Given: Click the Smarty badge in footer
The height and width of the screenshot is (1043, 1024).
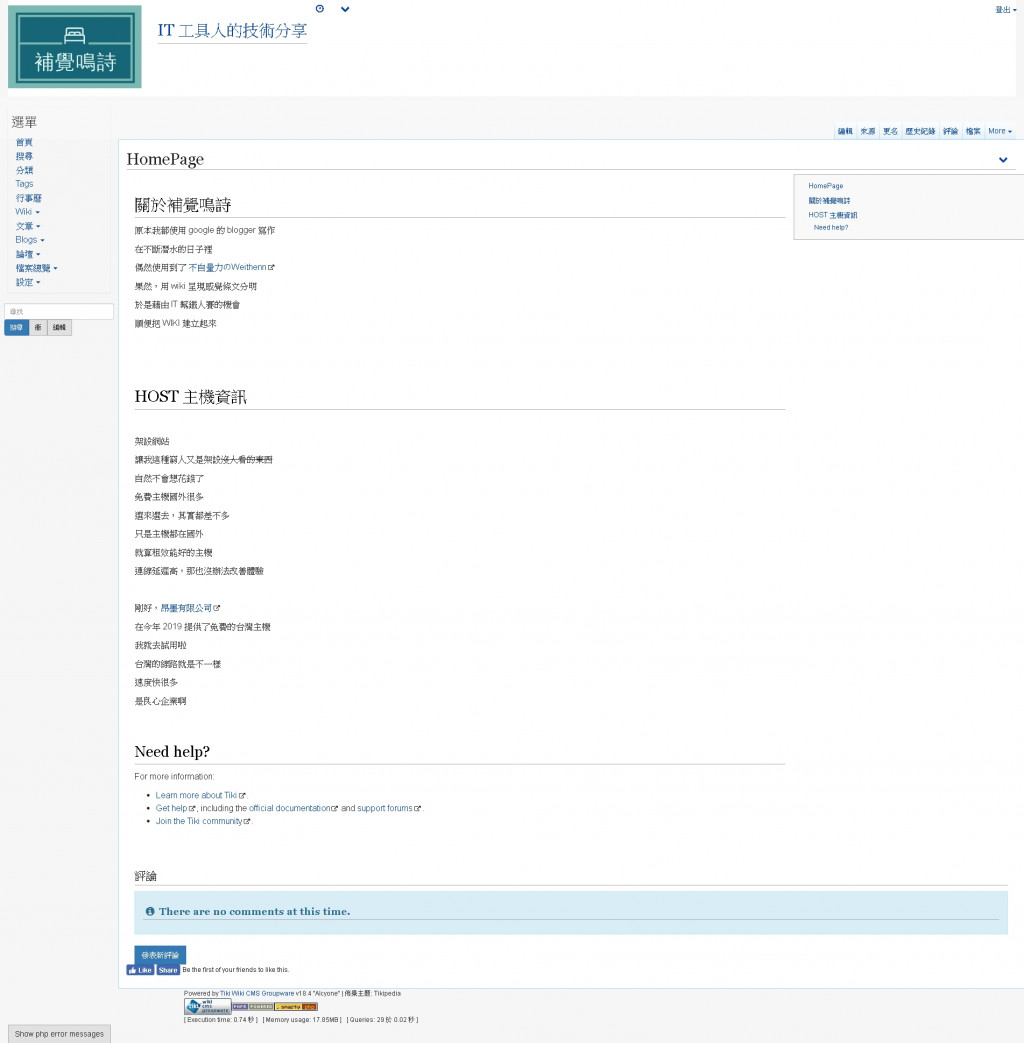Looking at the screenshot, I should click(x=296, y=1007).
